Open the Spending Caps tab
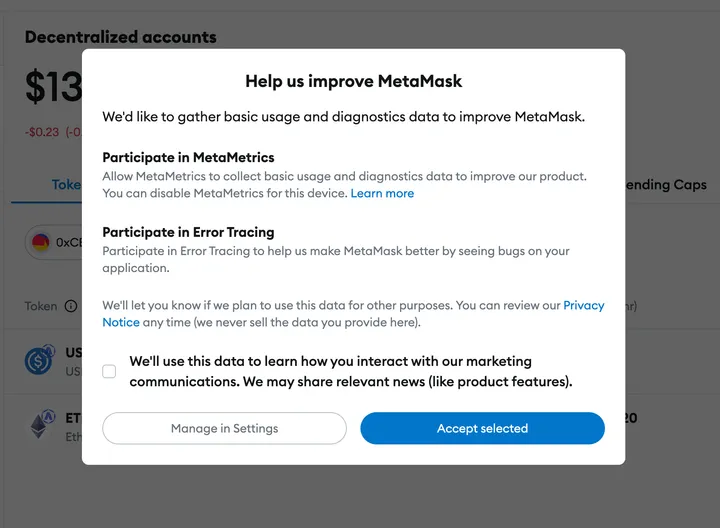Viewport: 720px width, 528px height. pos(665,185)
